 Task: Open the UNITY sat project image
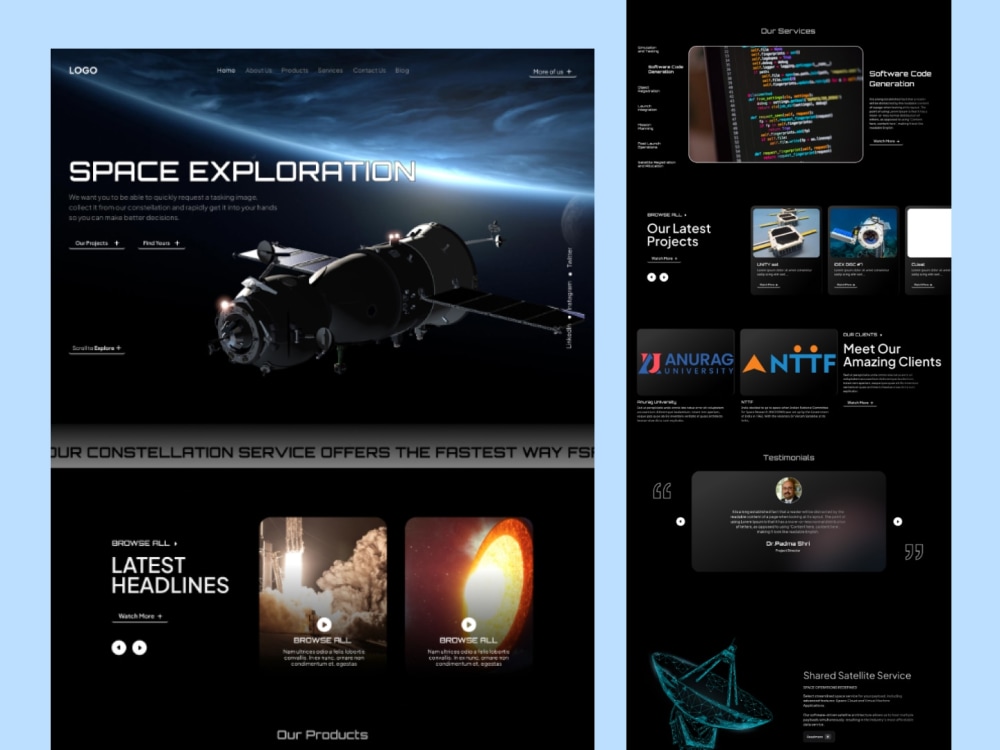point(786,232)
